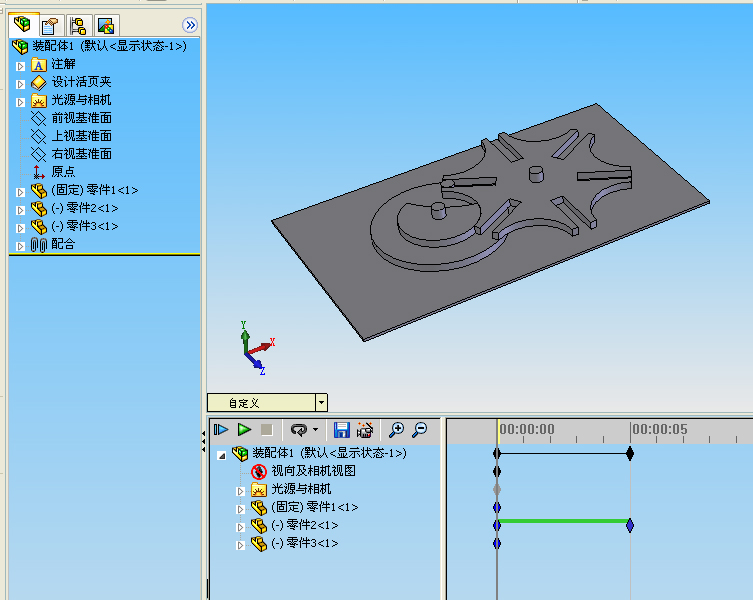Click the 00:00:05 time marker on the ruler

[x=659, y=429]
